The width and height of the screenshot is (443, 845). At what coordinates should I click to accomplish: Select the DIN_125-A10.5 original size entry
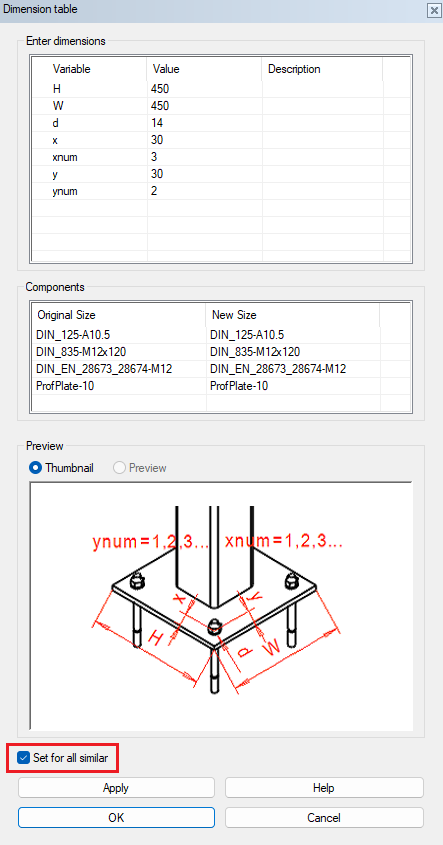click(x=119, y=335)
